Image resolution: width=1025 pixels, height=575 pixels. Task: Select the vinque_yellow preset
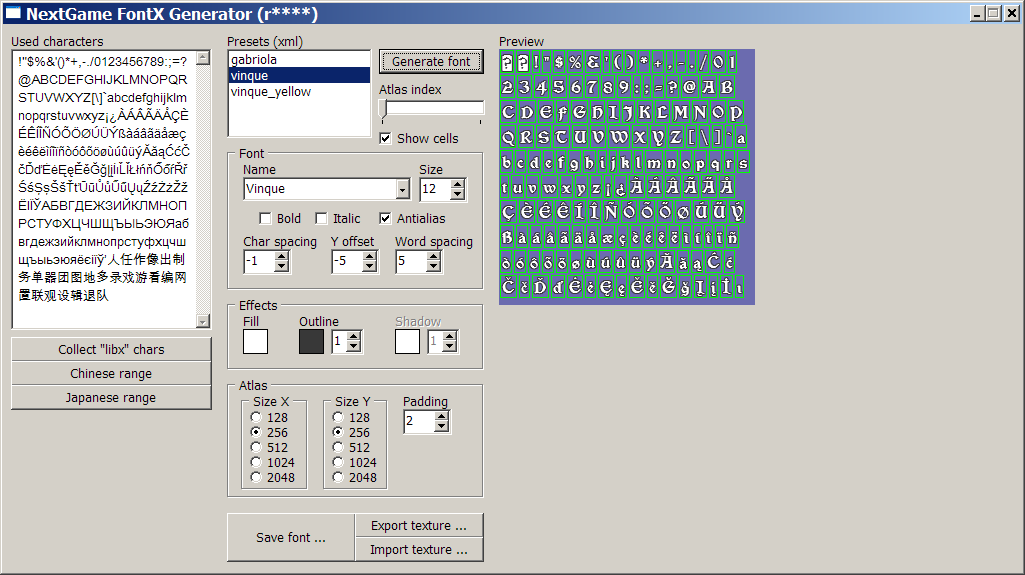click(x=299, y=92)
